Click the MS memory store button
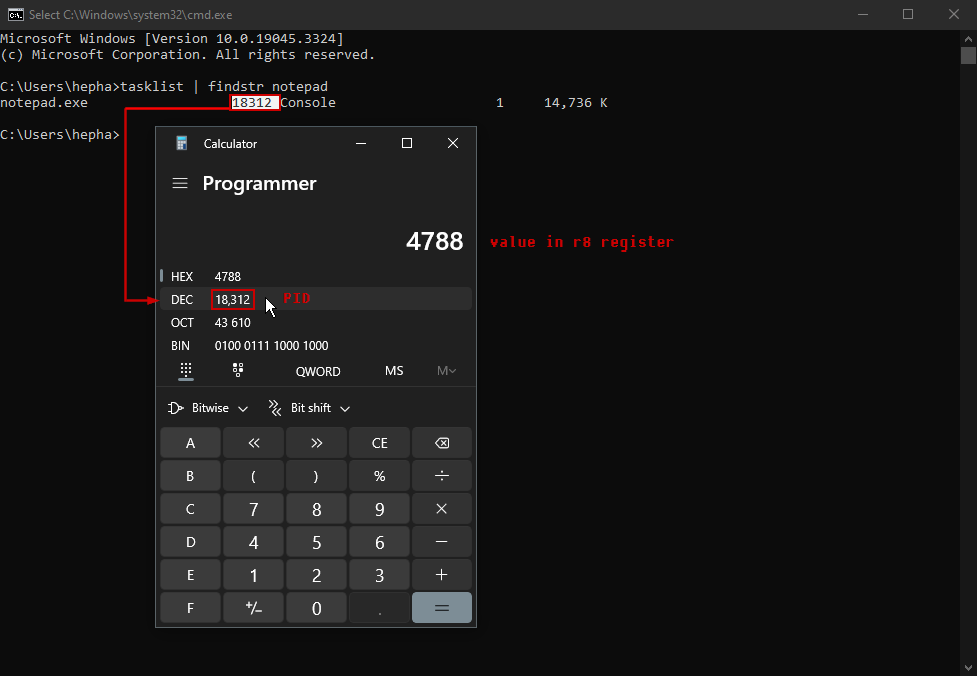The width and height of the screenshot is (977, 676). click(x=394, y=371)
